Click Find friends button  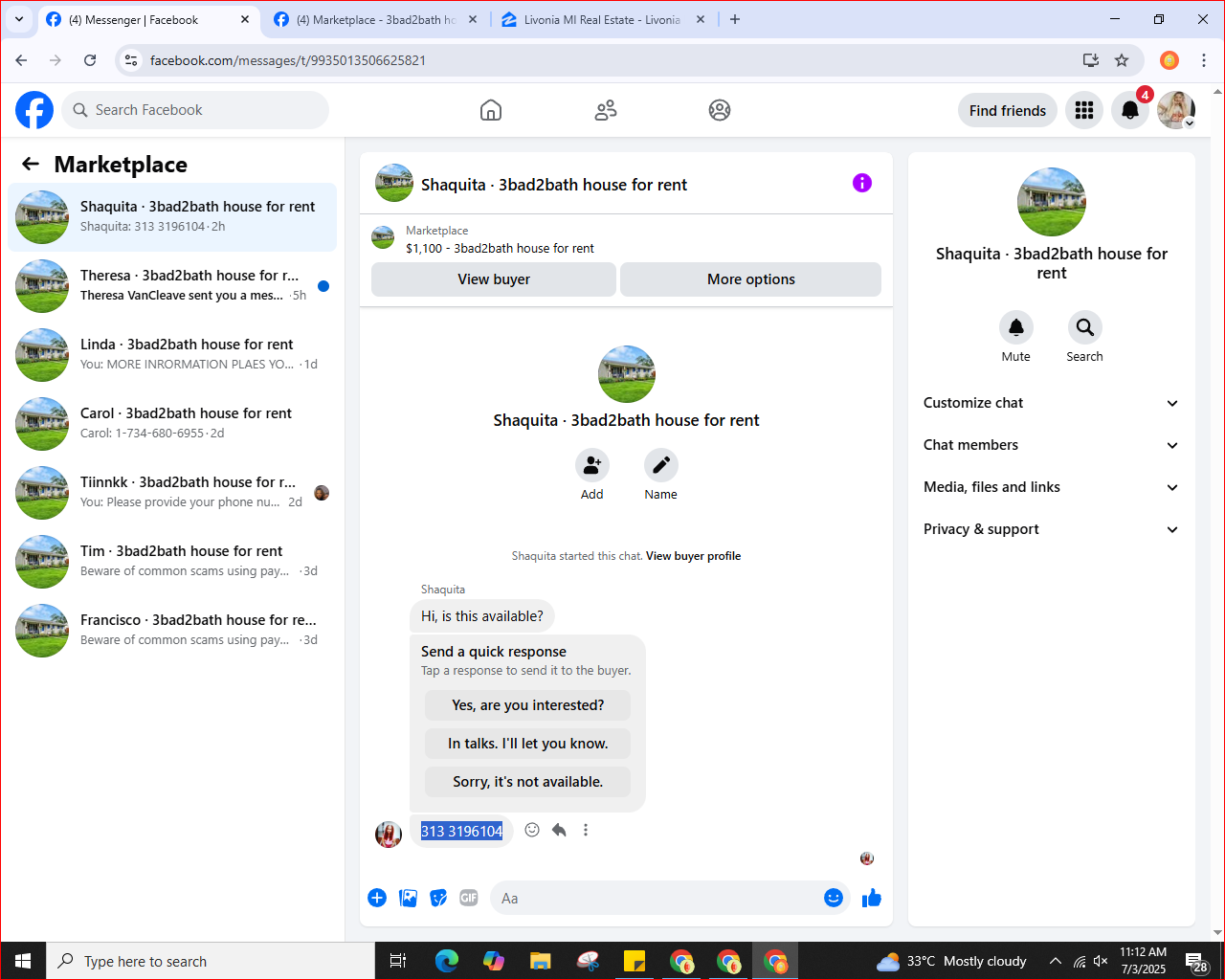(1008, 110)
